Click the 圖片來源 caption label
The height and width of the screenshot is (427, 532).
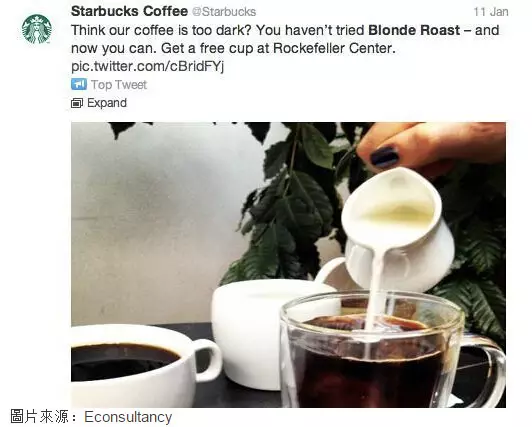coord(39,416)
